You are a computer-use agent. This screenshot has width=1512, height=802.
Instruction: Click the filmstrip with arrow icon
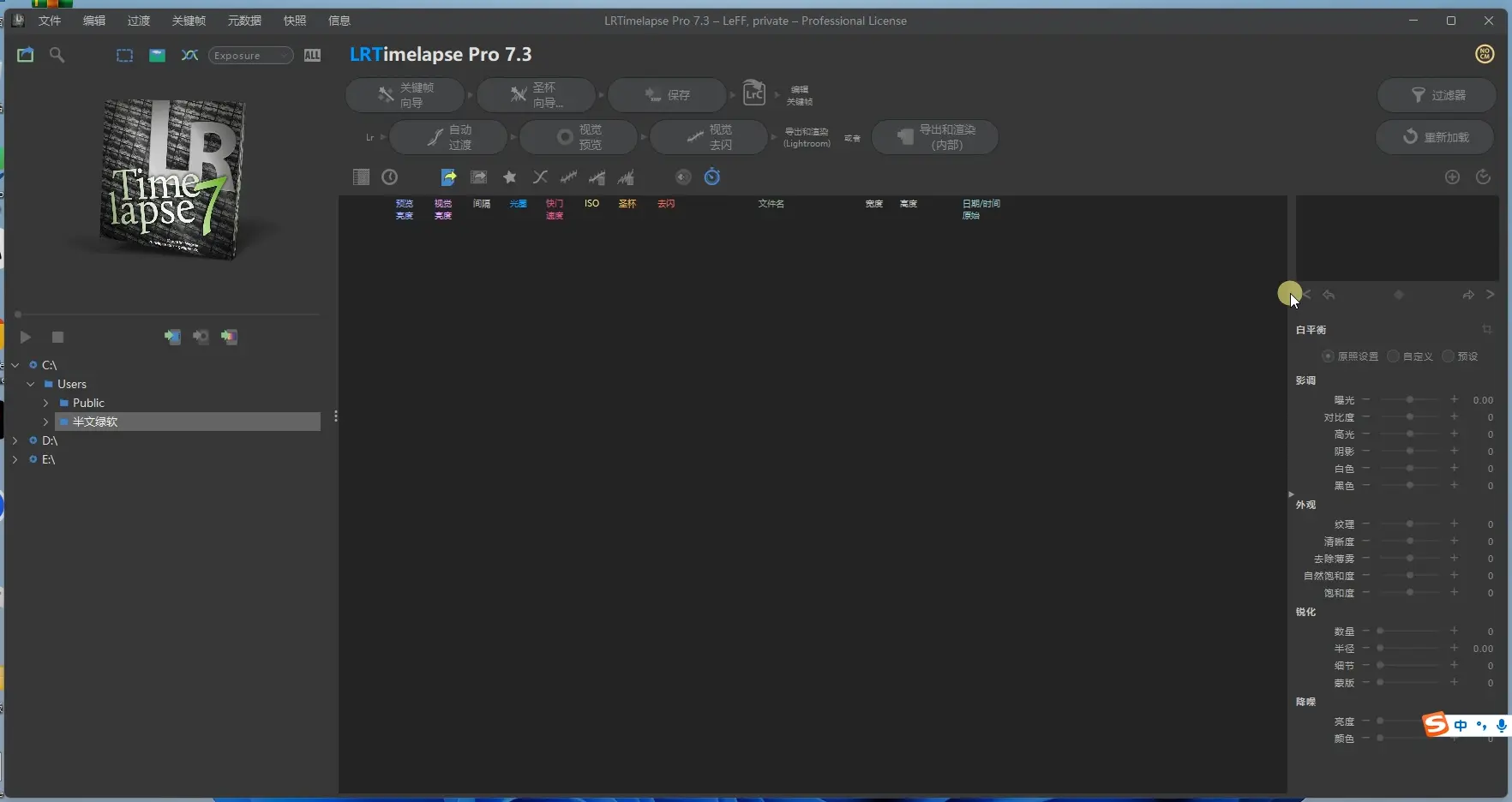479,177
